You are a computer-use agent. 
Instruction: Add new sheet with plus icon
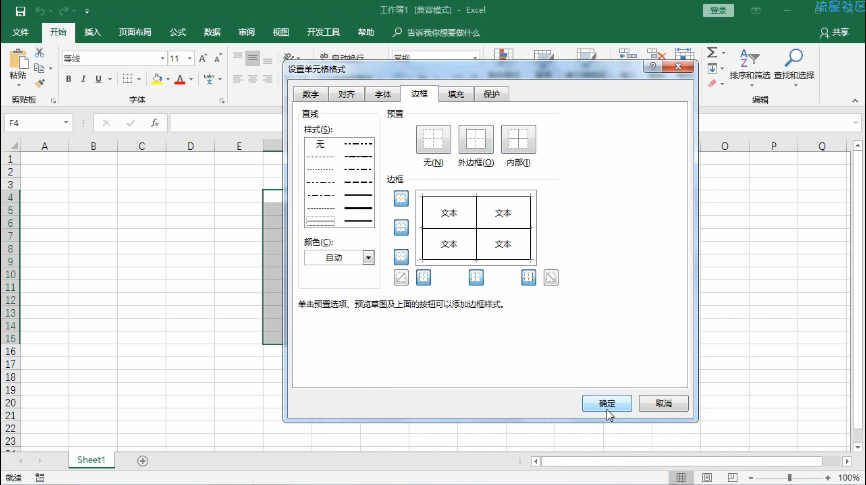point(142,461)
